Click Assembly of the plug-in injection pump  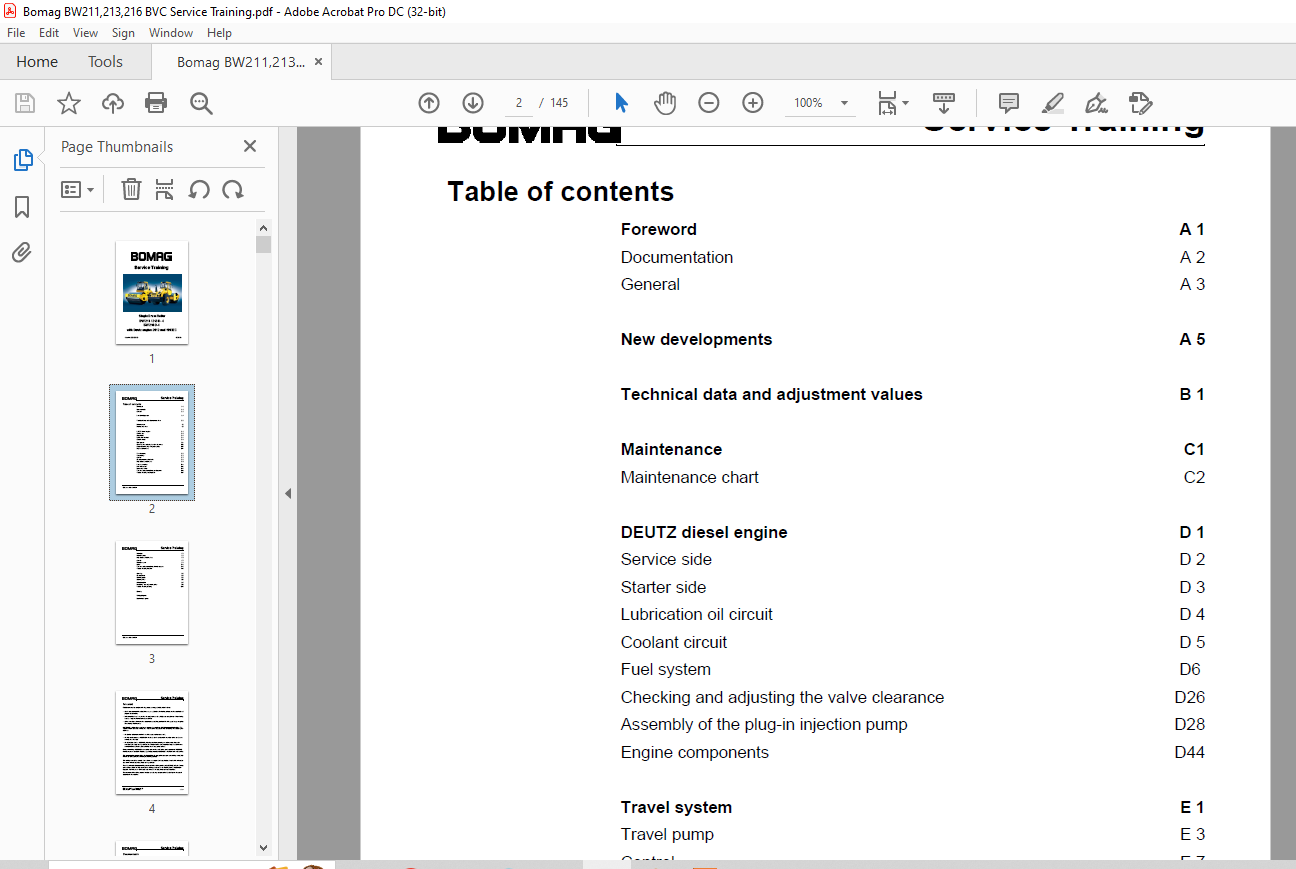point(764,724)
